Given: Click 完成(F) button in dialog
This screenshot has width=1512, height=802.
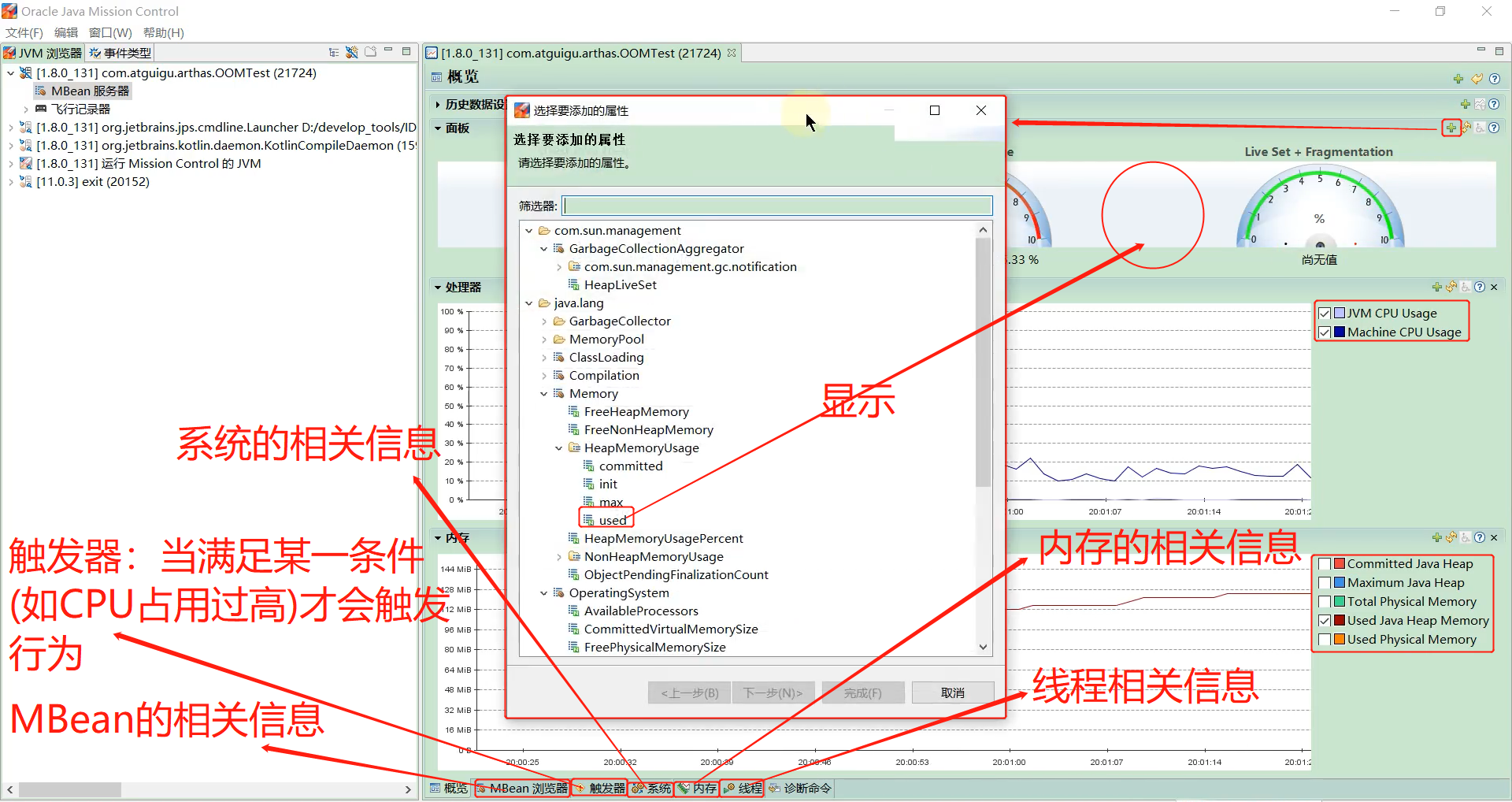Looking at the screenshot, I should pos(863,692).
